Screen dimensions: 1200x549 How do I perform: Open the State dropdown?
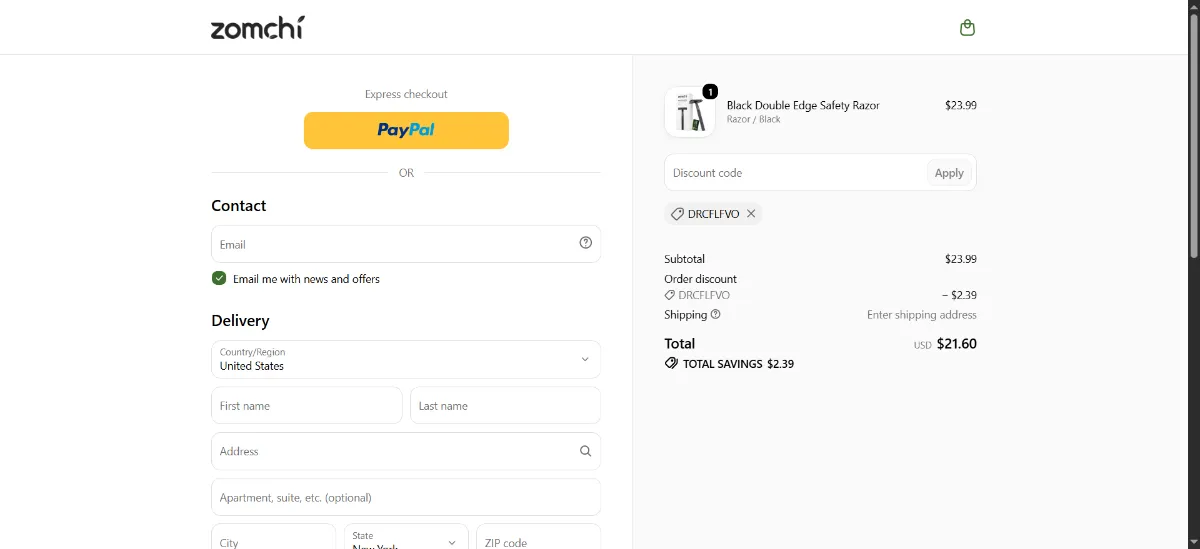pyautogui.click(x=406, y=537)
